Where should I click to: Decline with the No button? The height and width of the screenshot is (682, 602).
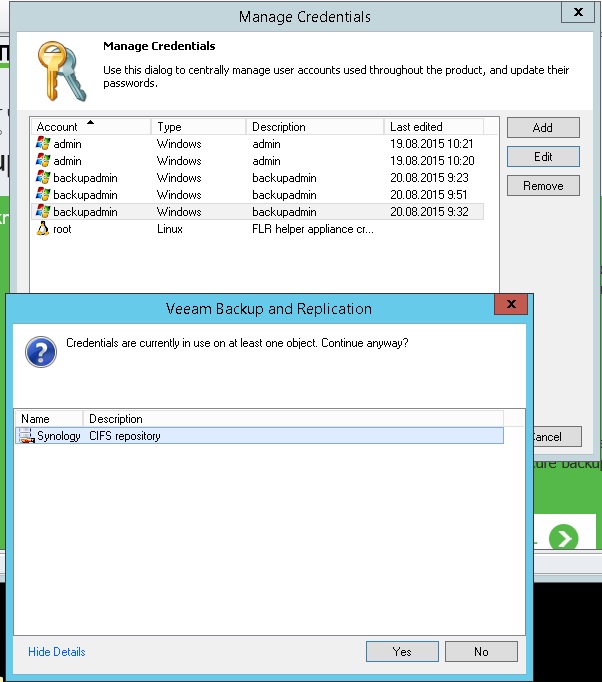pyautogui.click(x=481, y=652)
